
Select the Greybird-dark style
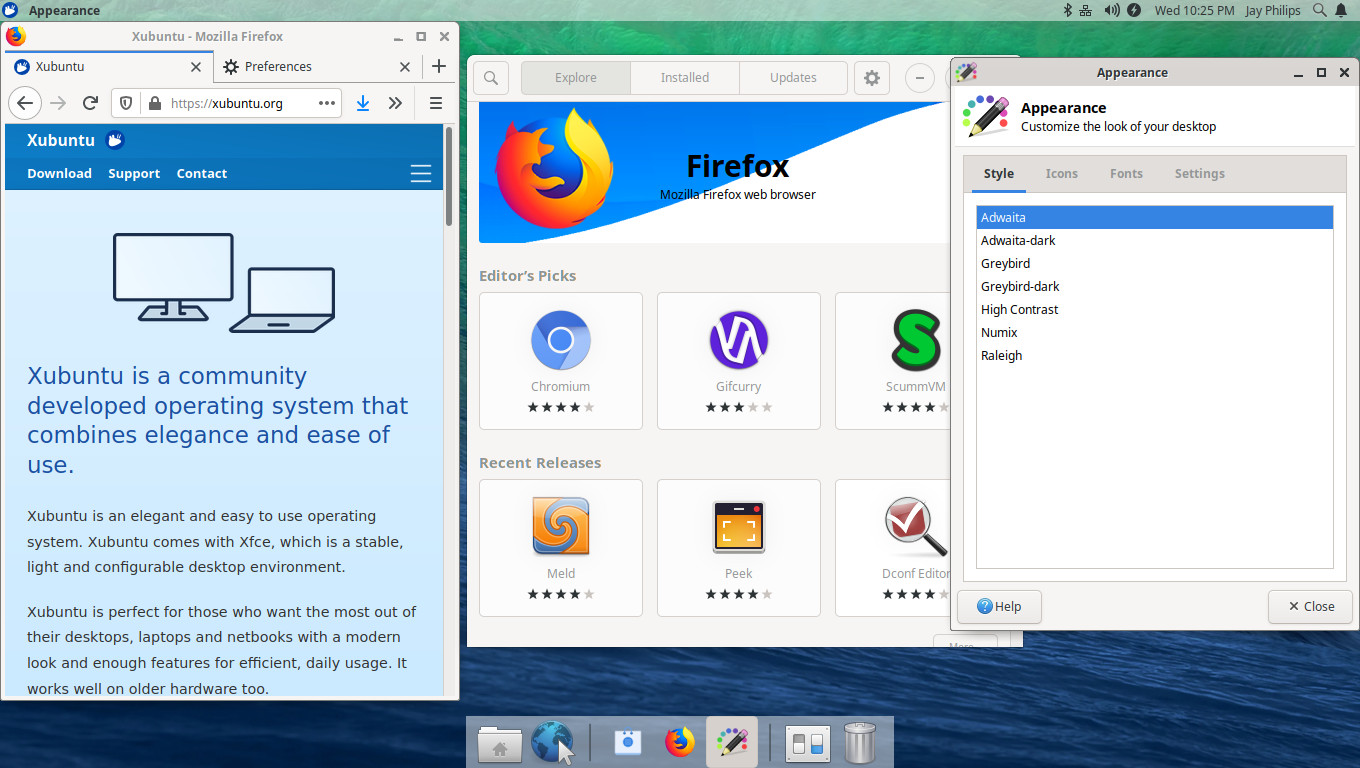pos(1020,286)
